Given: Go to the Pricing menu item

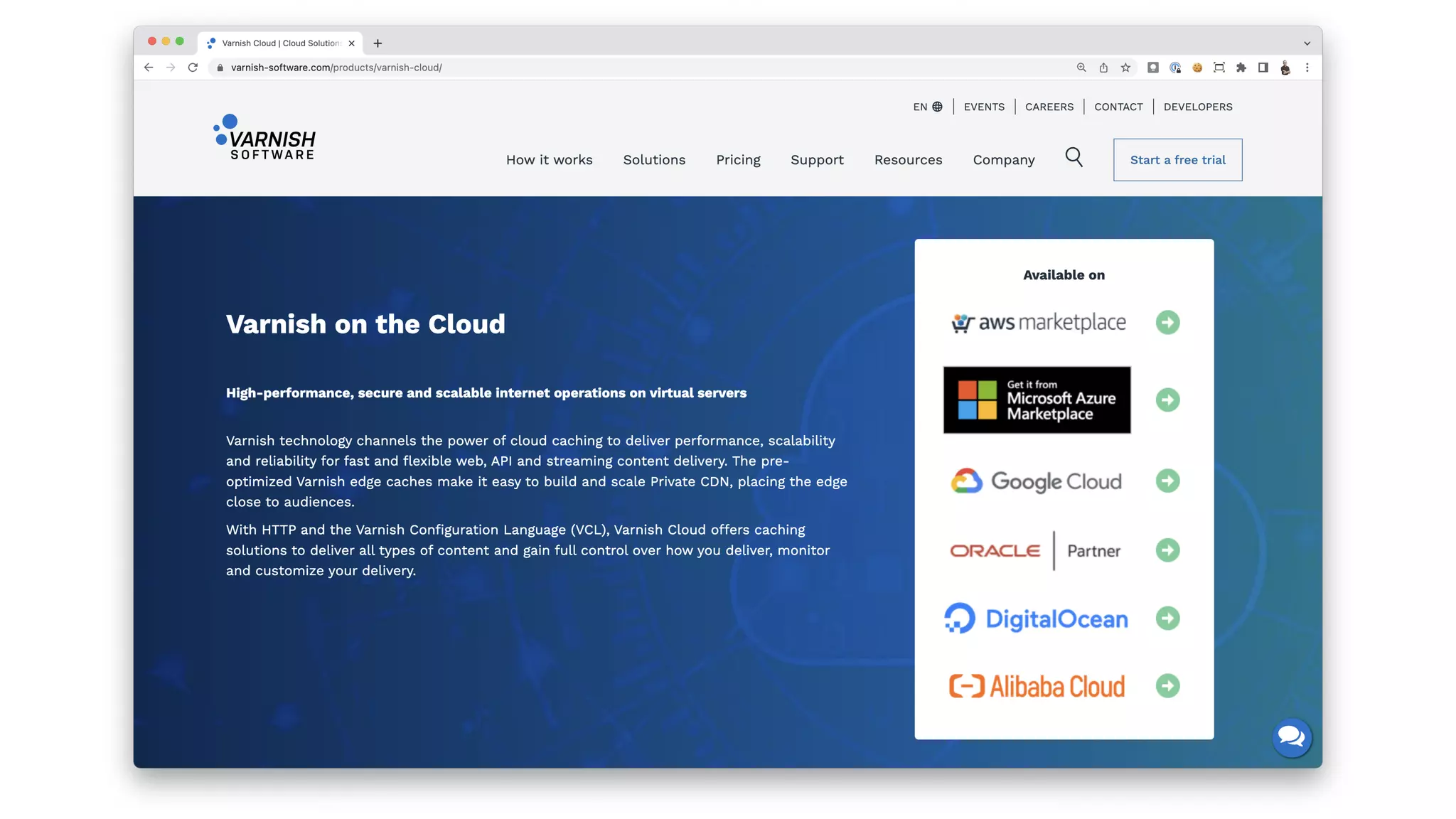Looking at the screenshot, I should click(738, 160).
